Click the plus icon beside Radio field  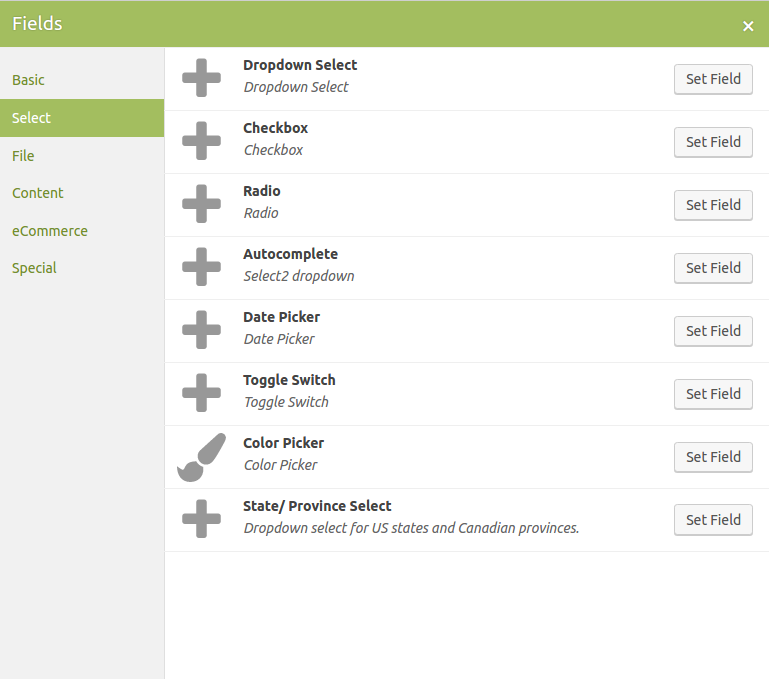(201, 204)
